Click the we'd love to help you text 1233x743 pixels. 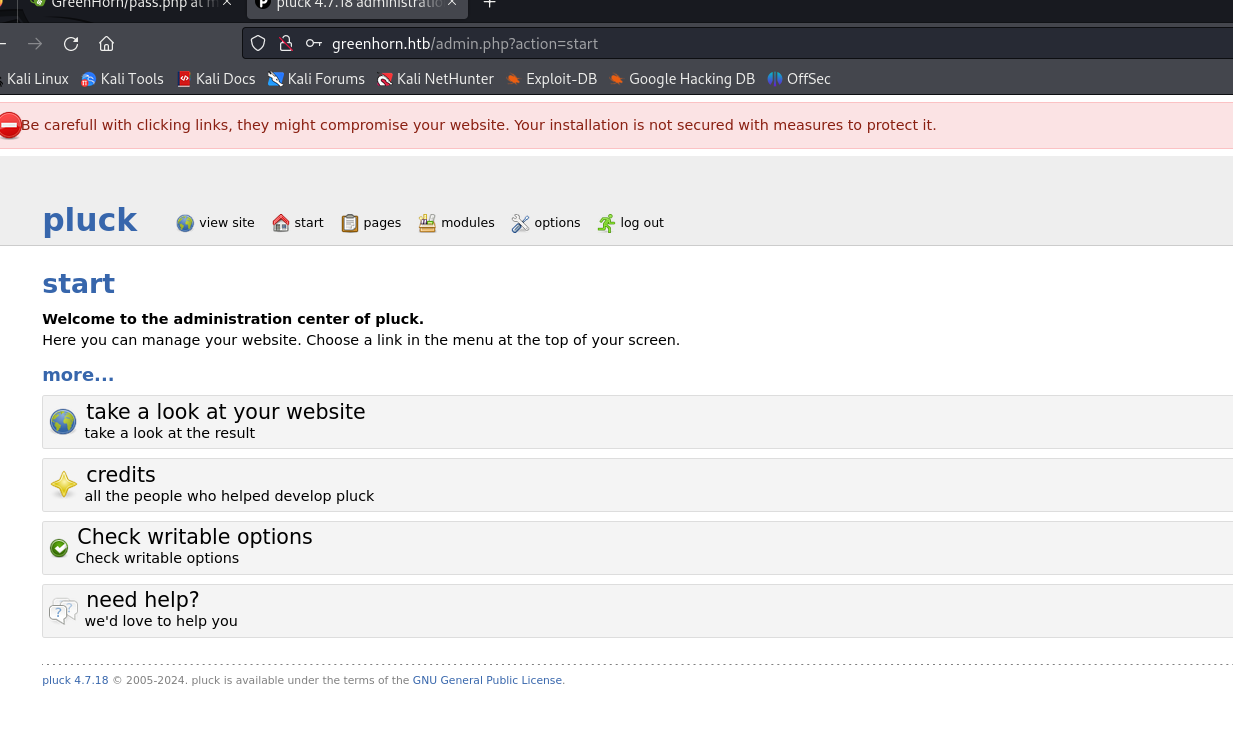click(161, 621)
